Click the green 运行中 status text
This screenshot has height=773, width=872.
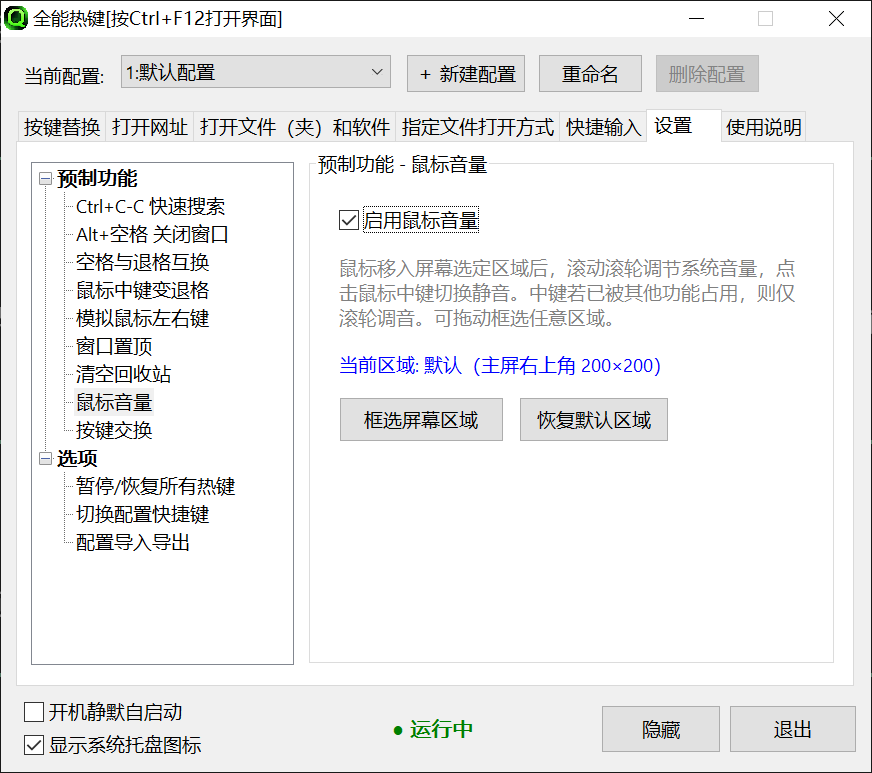click(x=442, y=729)
